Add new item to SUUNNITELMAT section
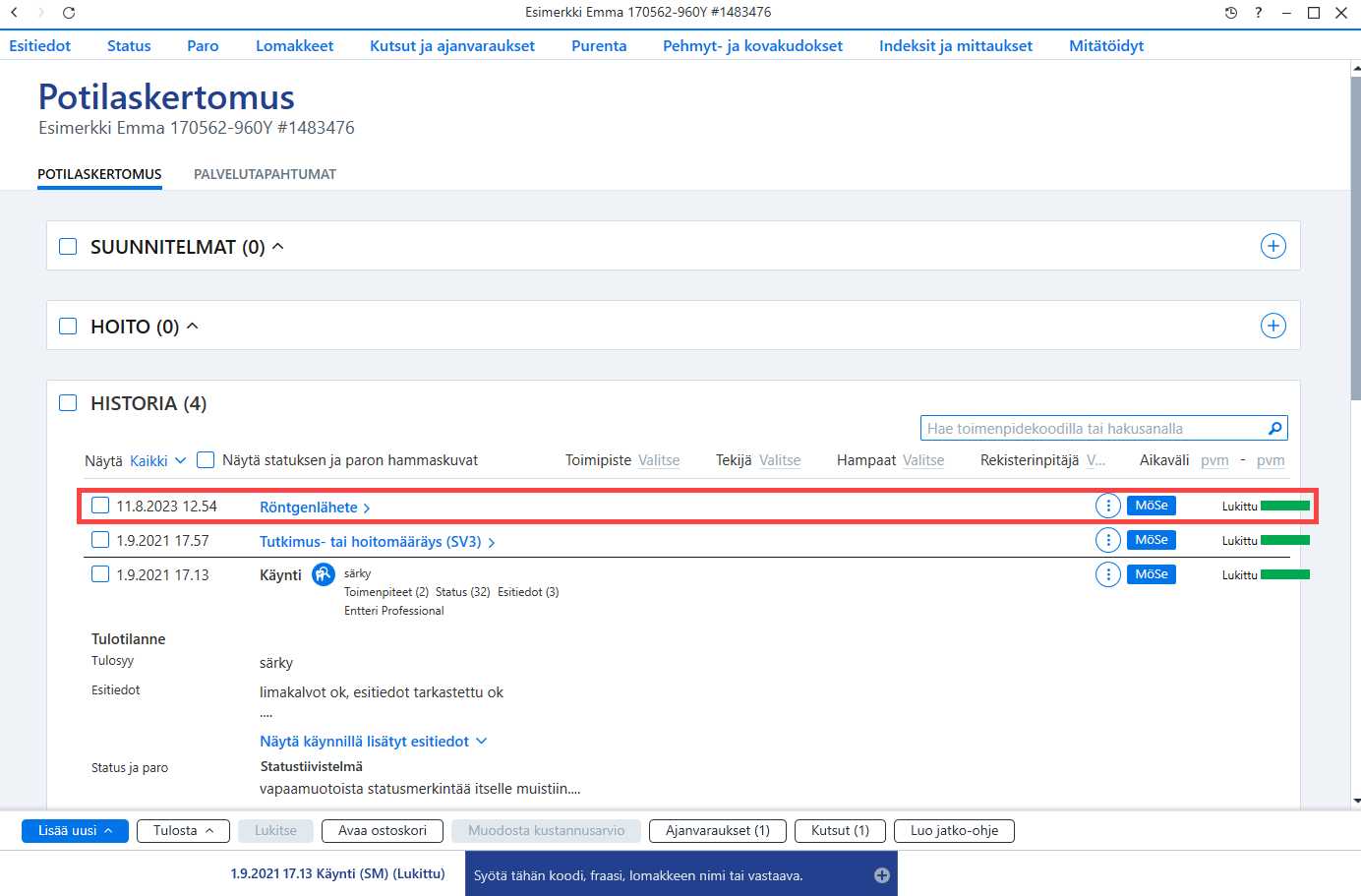1361x896 pixels. 1272,246
